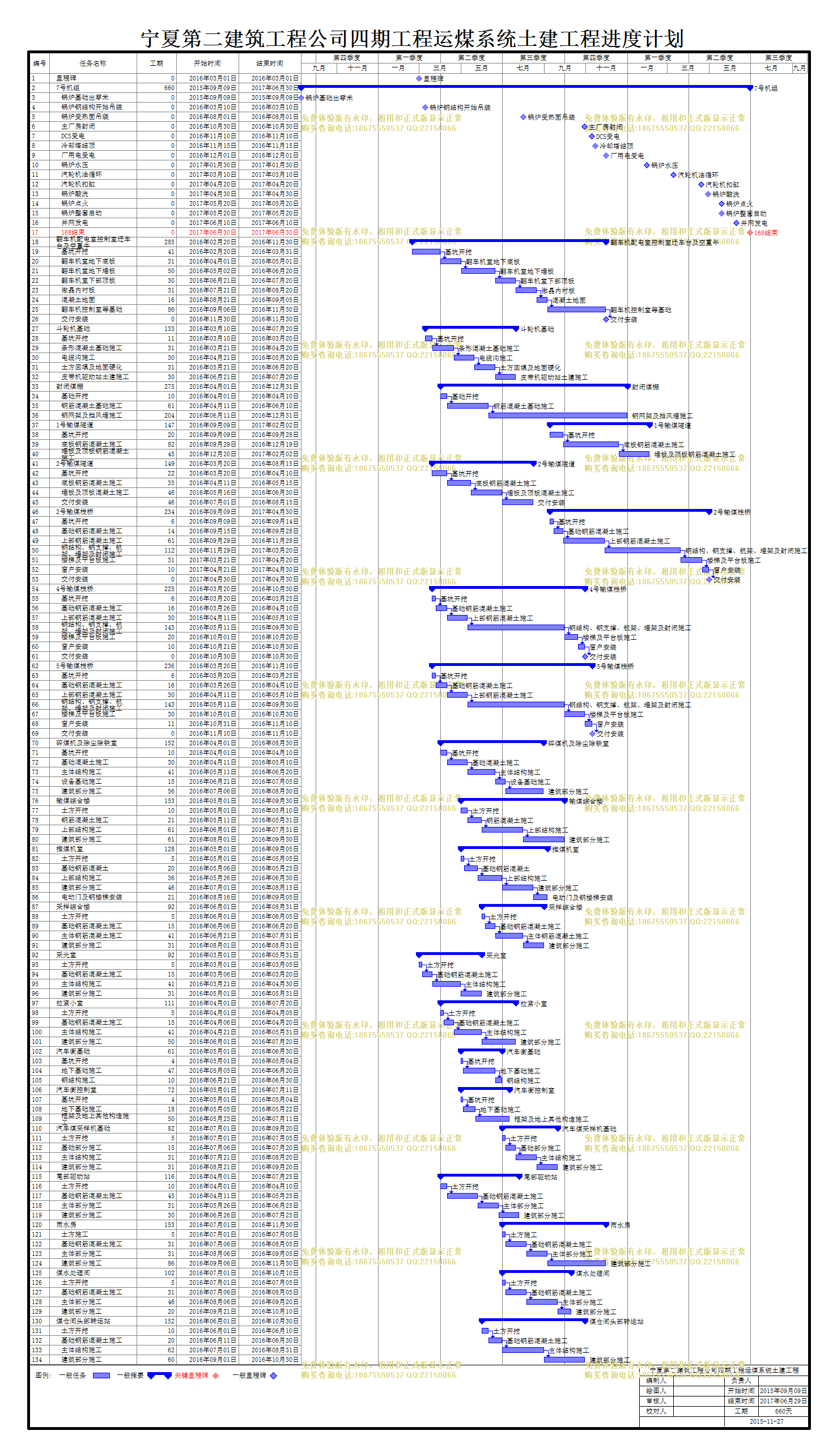Select the 土方回填及地面硬化 task bar
The image size is (837, 1456).
click(485, 367)
